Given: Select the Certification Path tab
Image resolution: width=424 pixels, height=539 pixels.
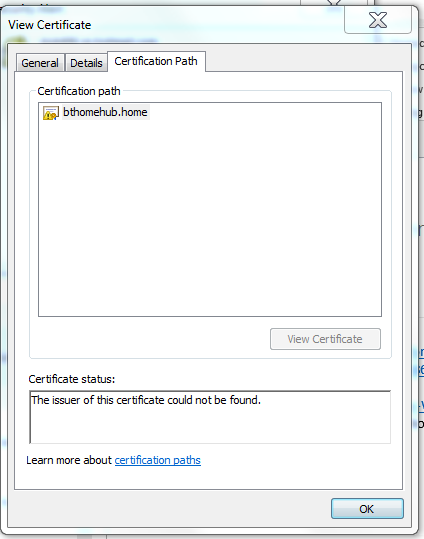Looking at the screenshot, I should tap(156, 61).
